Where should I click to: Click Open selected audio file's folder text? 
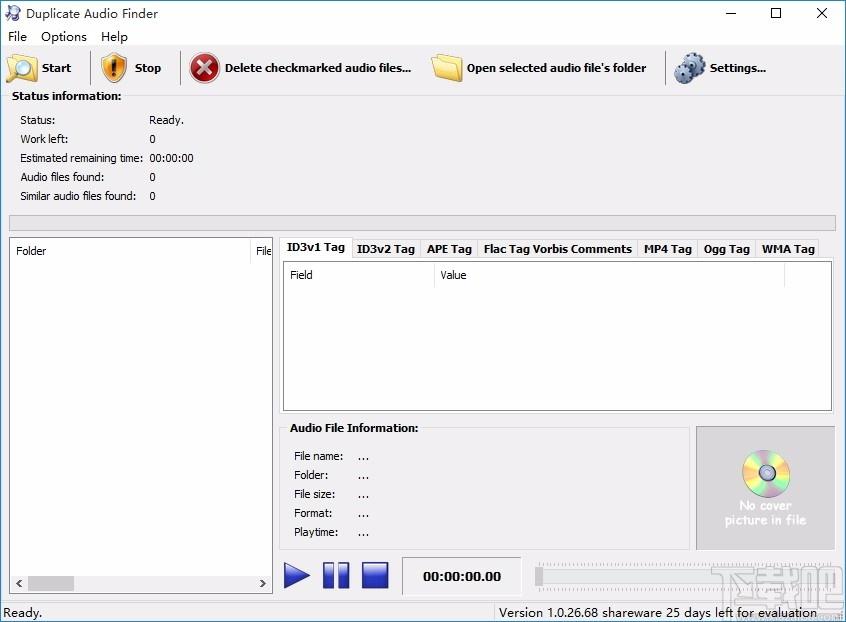[556, 68]
